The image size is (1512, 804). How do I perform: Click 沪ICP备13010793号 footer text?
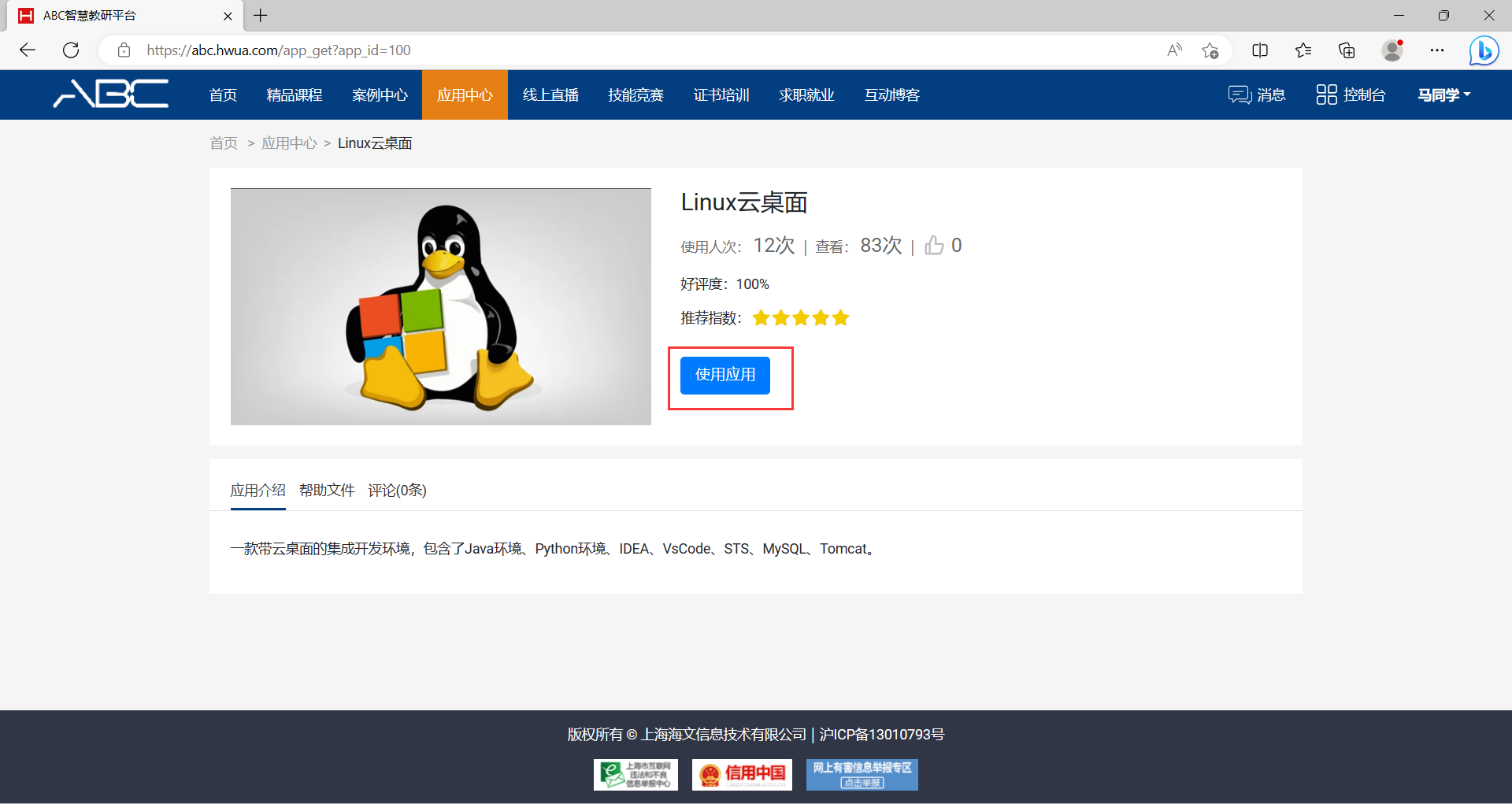point(882,735)
